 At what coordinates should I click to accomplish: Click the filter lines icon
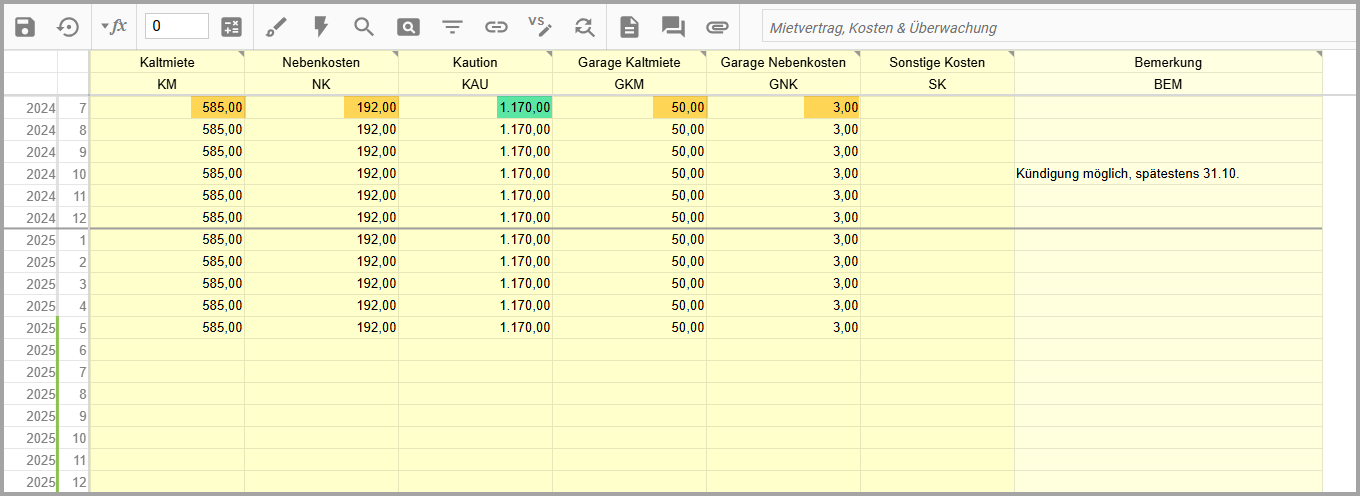point(453,27)
